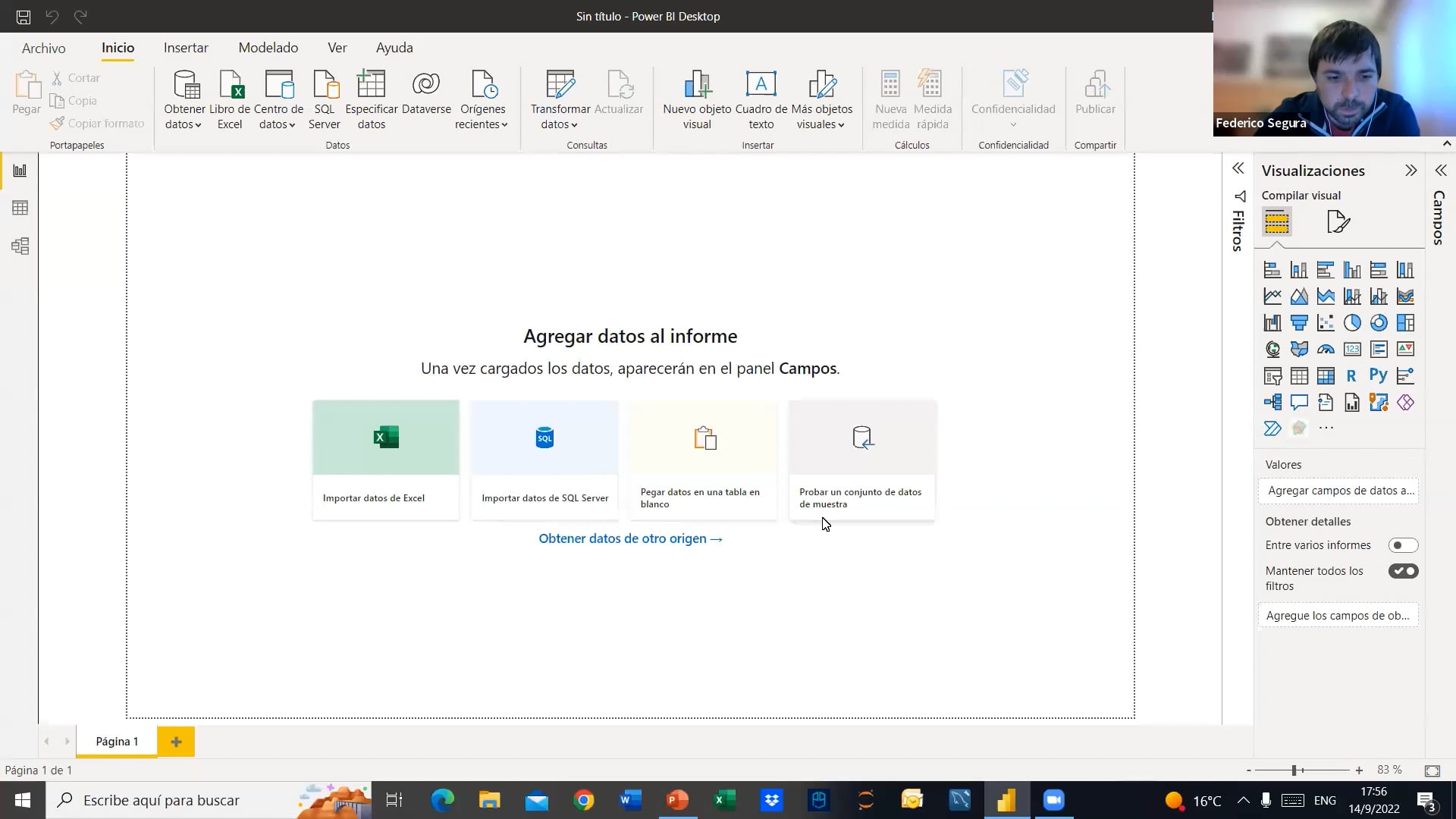1456x819 pixels.
Task: Collapse the Visualizaciones pane with double chevron
Action: tap(1412, 170)
